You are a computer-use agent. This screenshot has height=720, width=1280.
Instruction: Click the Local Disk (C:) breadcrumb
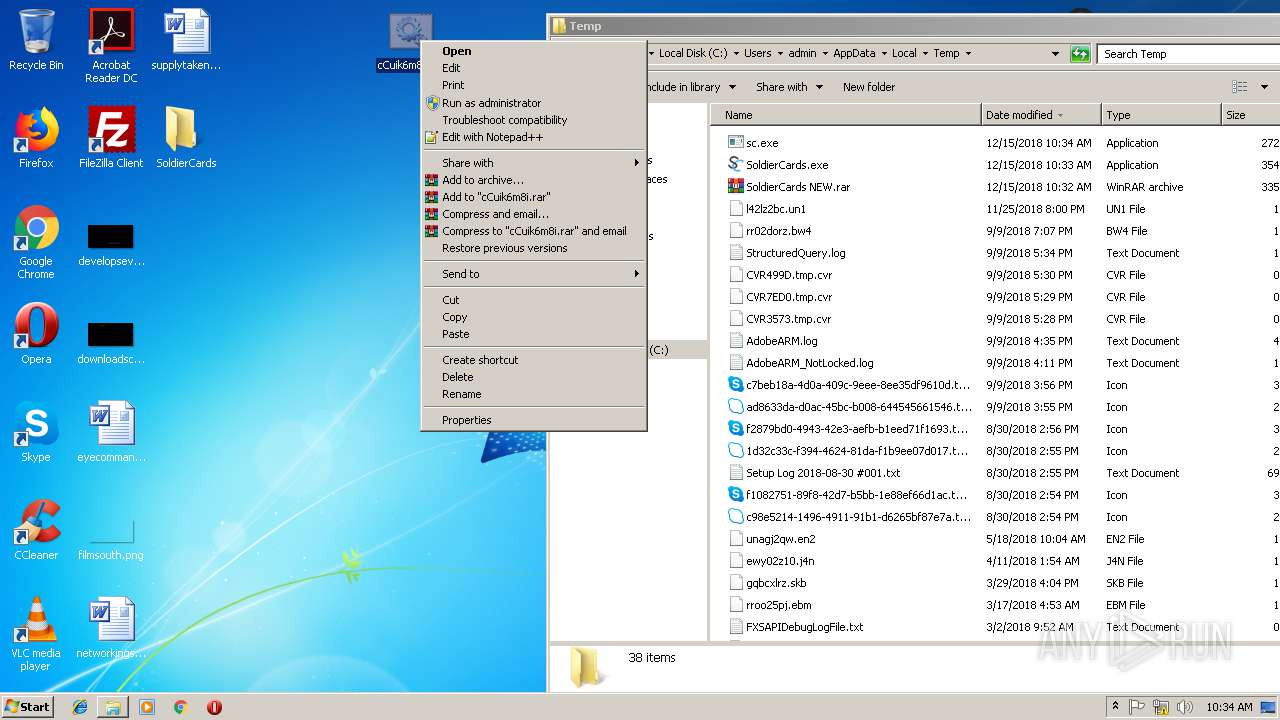pos(693,54)
